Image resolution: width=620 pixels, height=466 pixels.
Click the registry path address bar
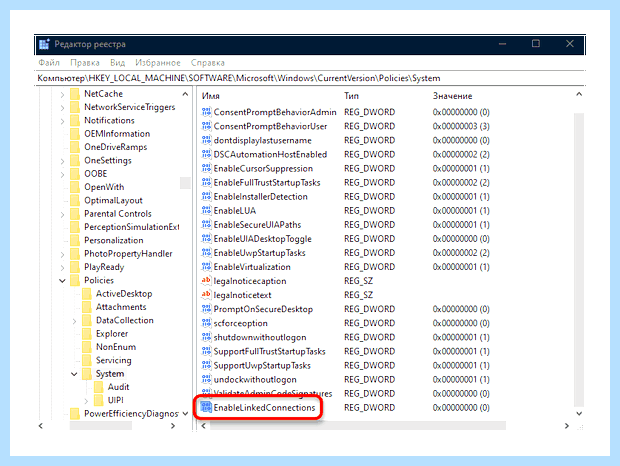tap(310, 78)
